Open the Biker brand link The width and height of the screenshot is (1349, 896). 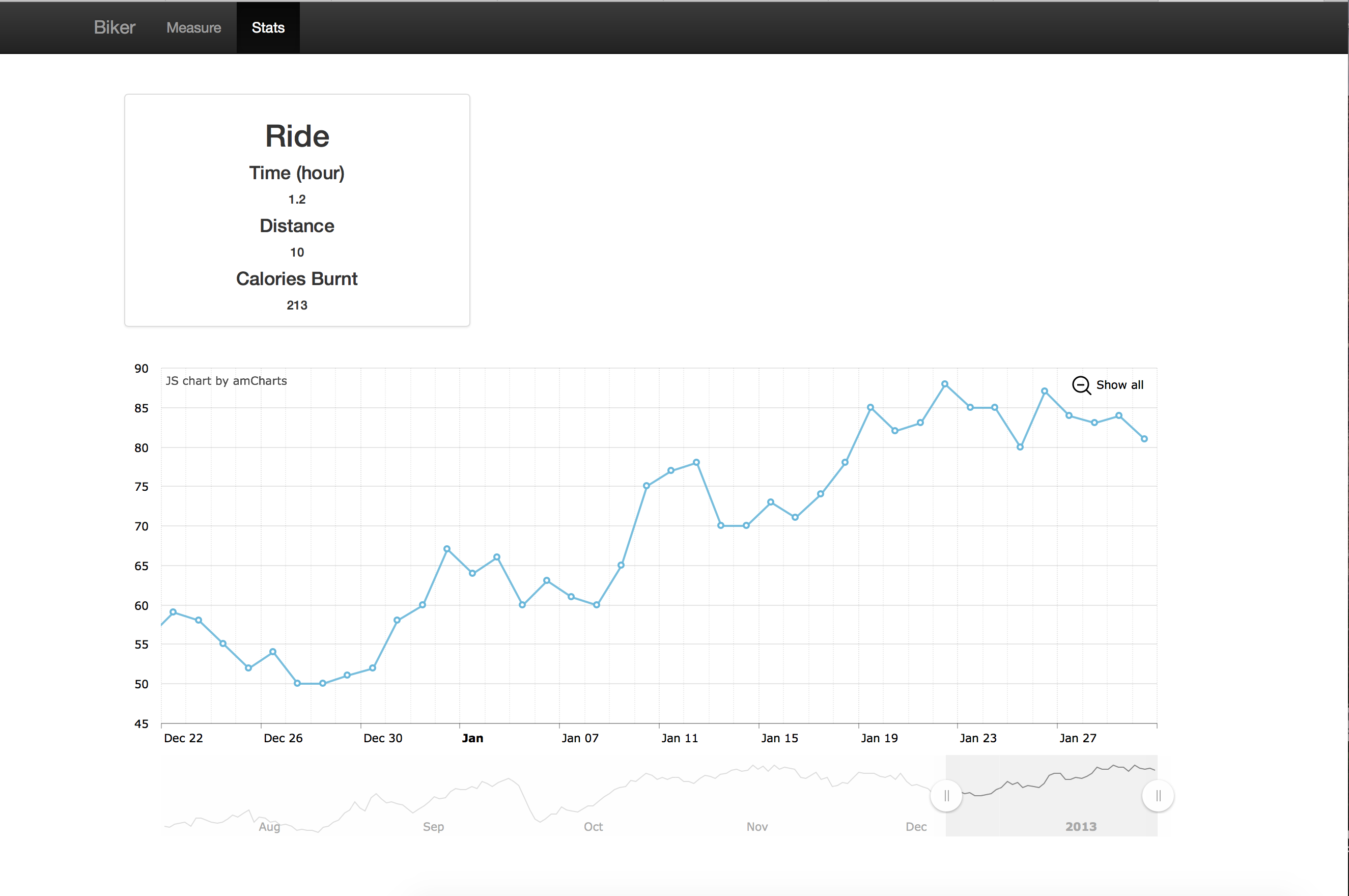114,27
